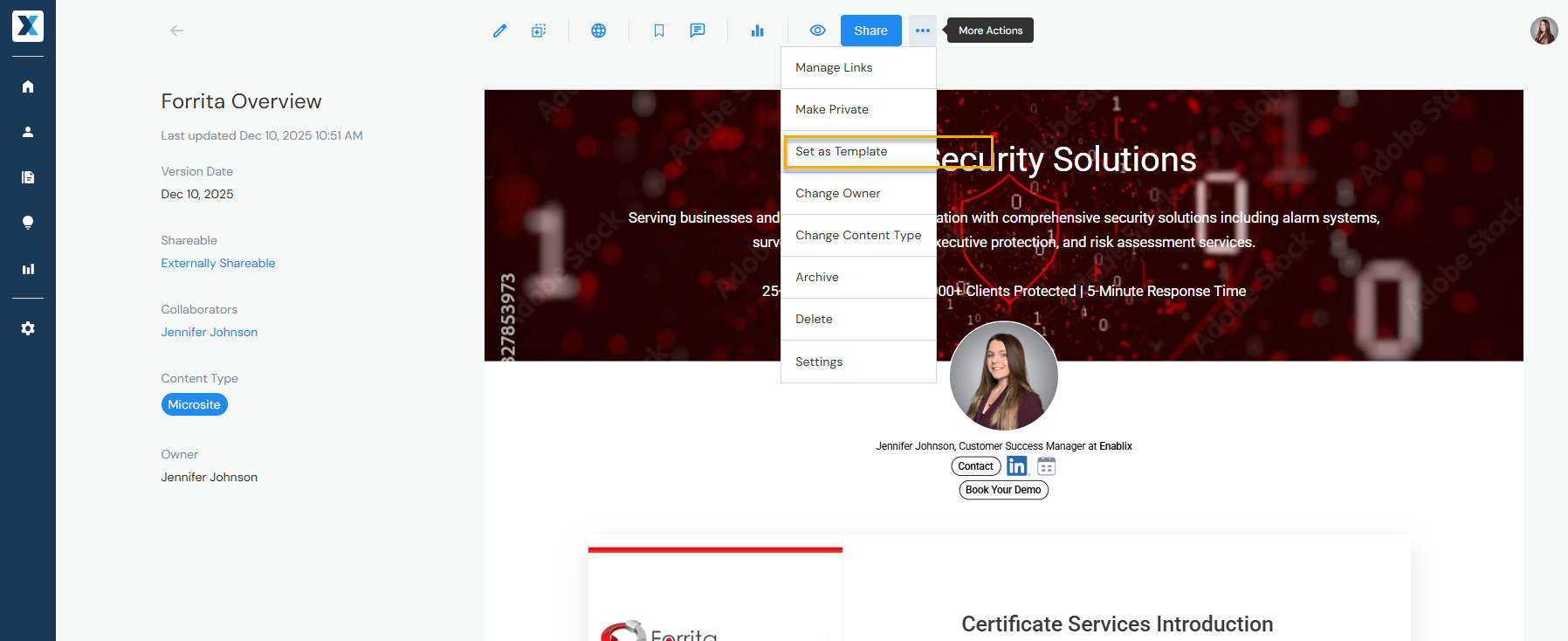Open the document icon in sidebar

tap(28, 177)
